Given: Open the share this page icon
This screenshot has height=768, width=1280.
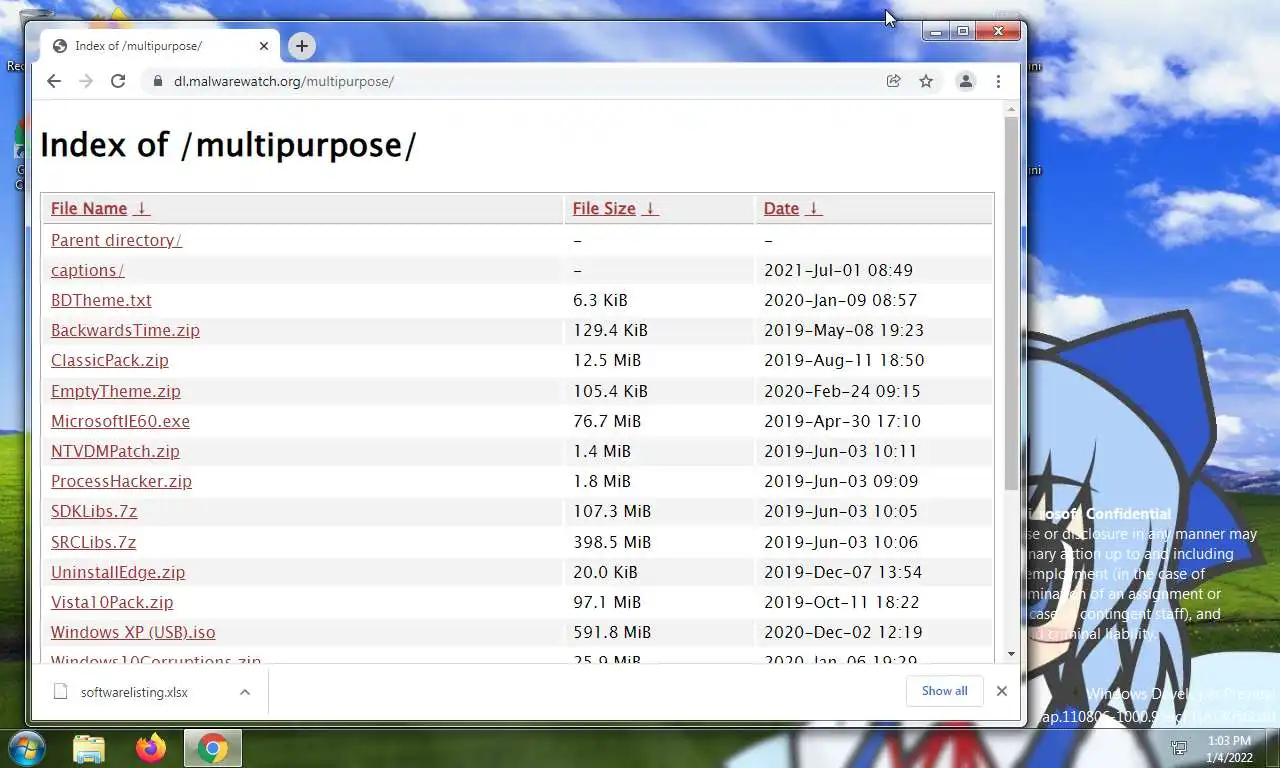Looking at the screenshot, I should pyautogui.click(x=894, y=81).
